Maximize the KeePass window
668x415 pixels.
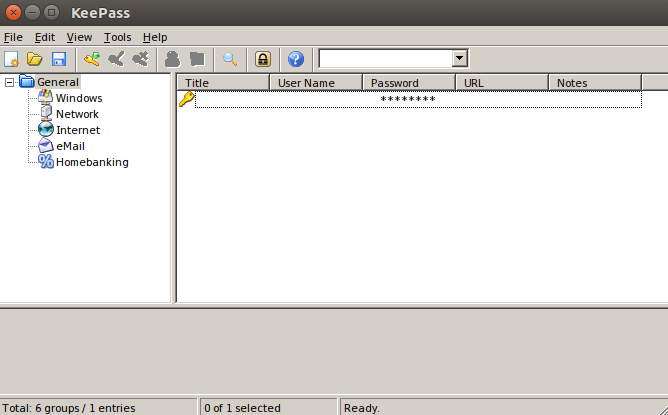click(x=52, y=12)
